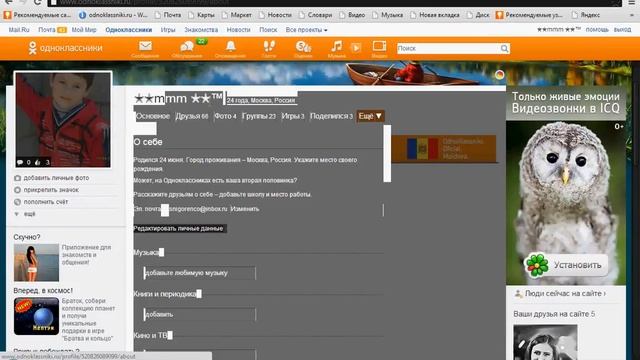Click the cover theme color circle icon

500,74
